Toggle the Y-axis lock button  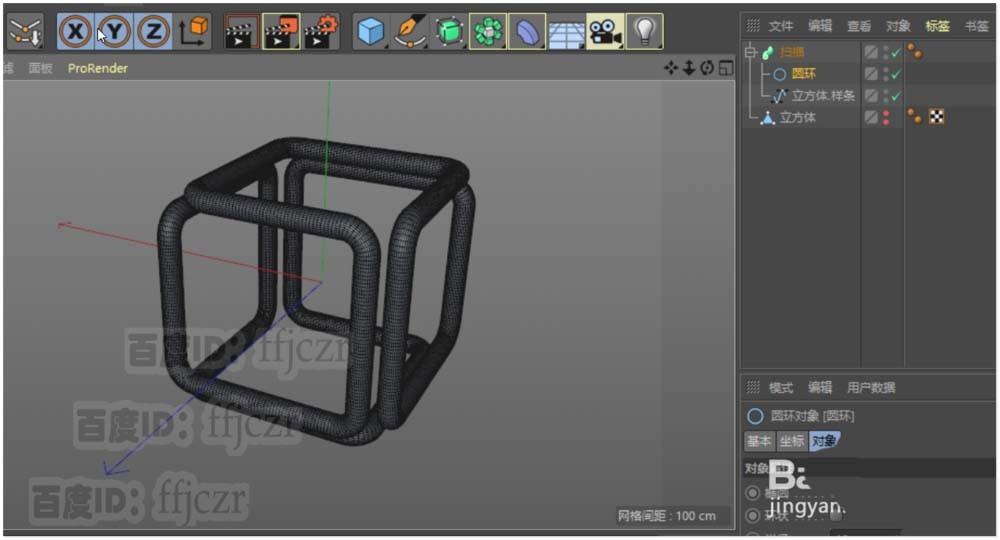tap(114, 31)
